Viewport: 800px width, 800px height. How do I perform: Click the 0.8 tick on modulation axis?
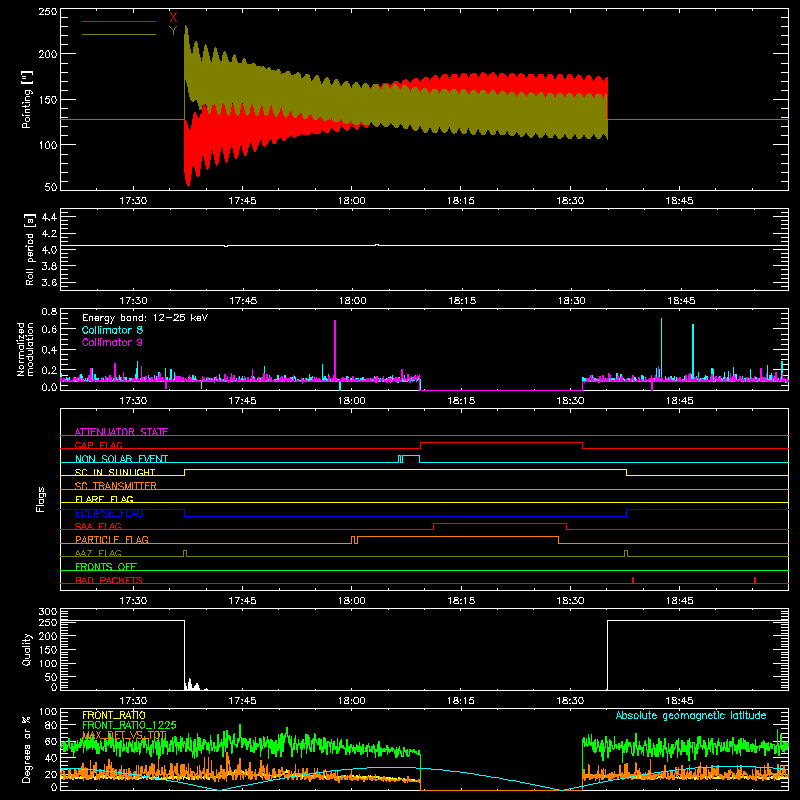[x=49, y=312]
